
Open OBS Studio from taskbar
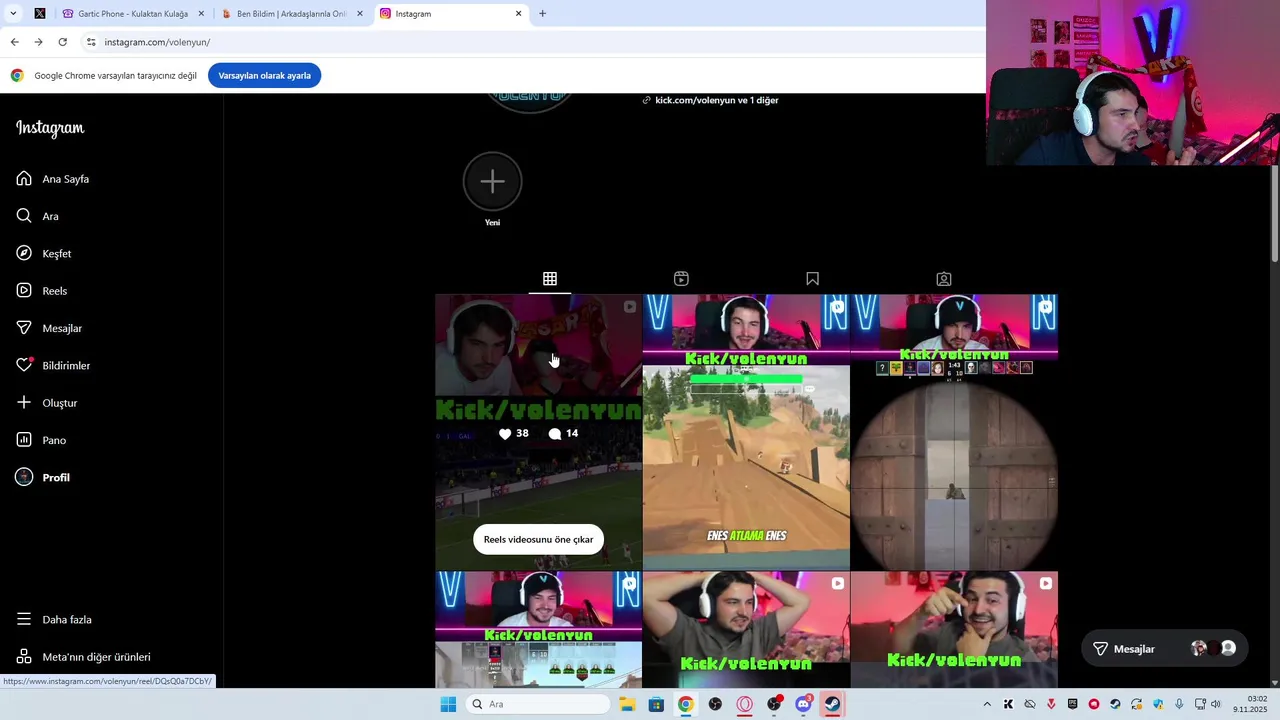(715, 704)
